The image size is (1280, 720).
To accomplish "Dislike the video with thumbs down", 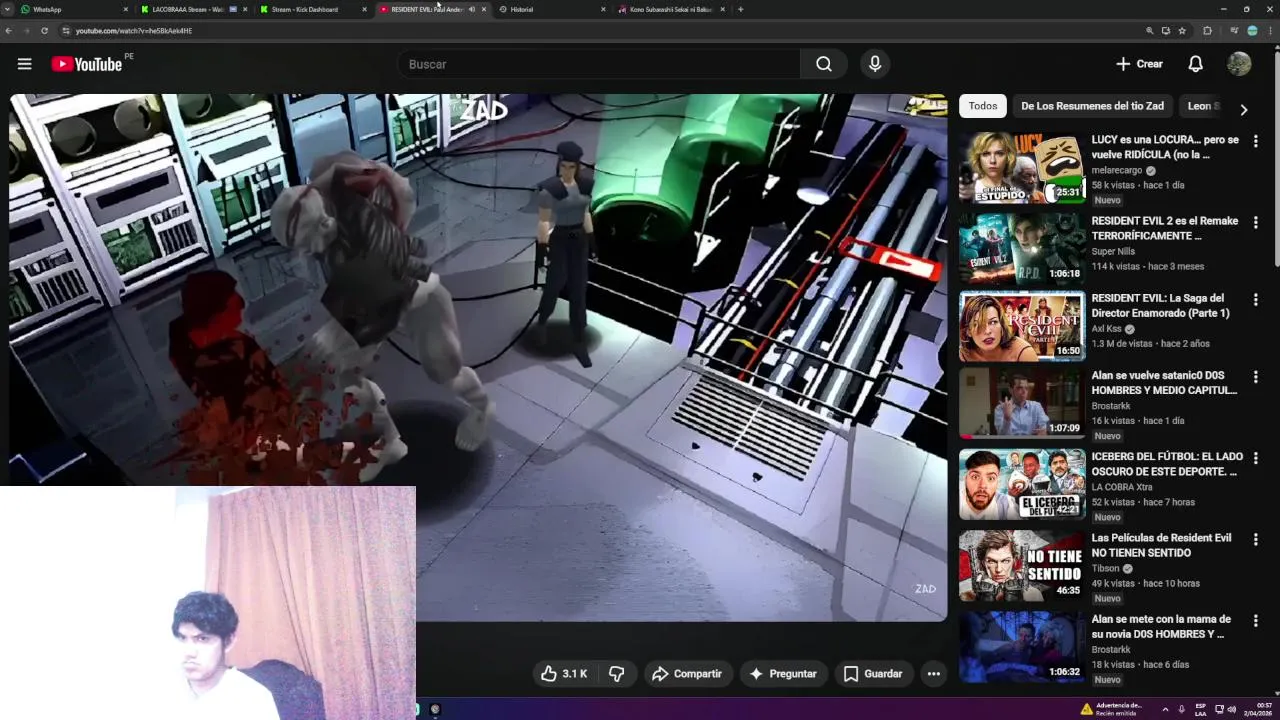I will (x=617, y=674).
